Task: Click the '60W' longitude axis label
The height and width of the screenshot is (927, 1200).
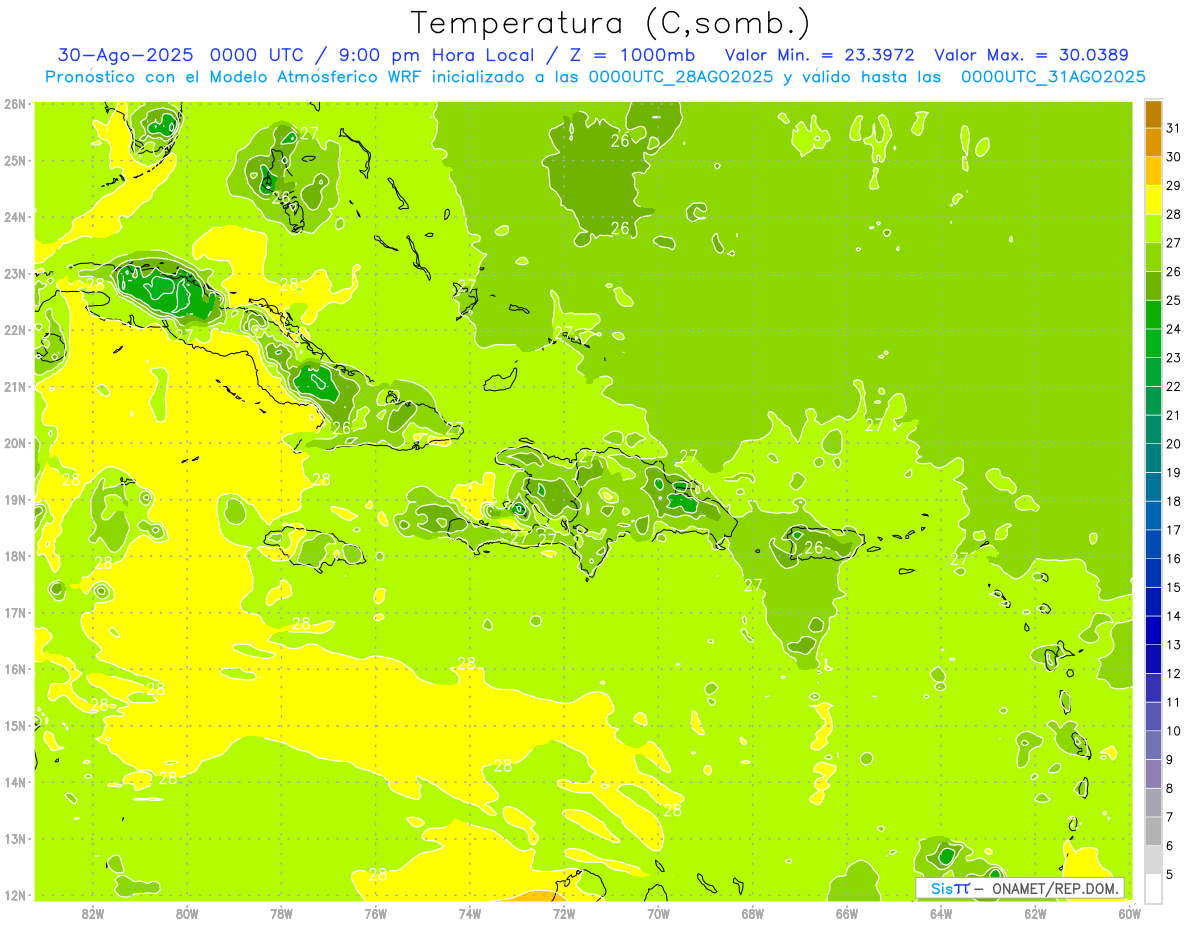Action: pyautogui.click(x=1130, y=913)
